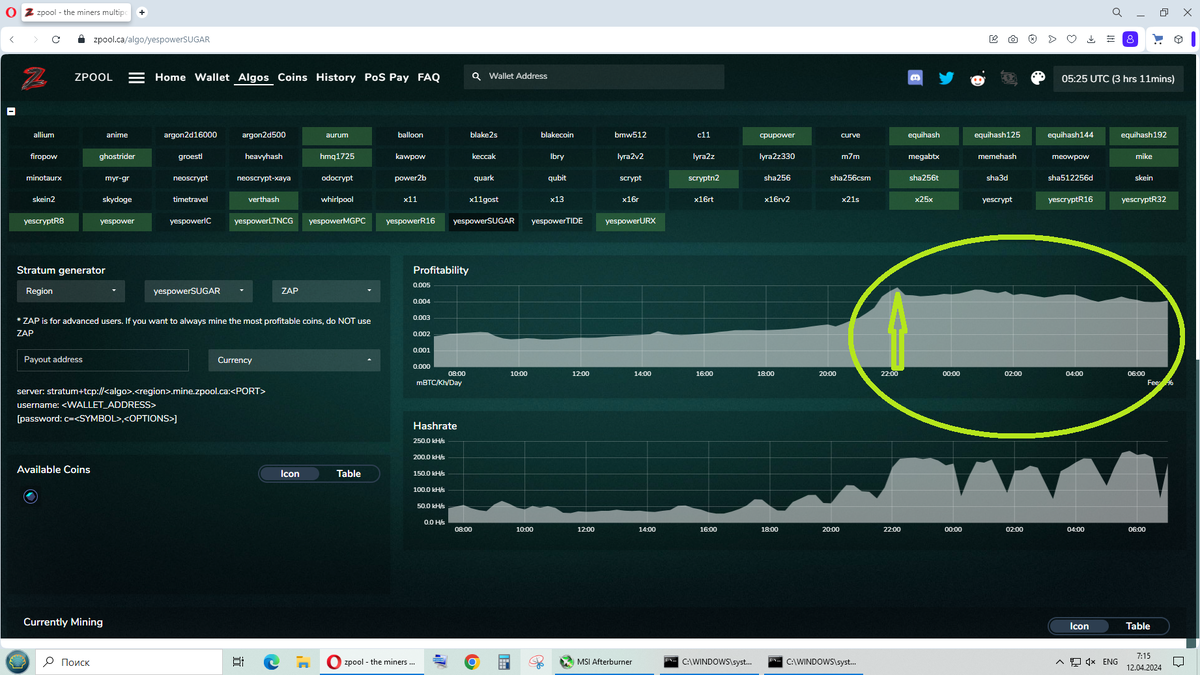This screenshot has height=675, width=1200.
Task: Select the scryptn2 algorithm button
Action: click(703, 178)
